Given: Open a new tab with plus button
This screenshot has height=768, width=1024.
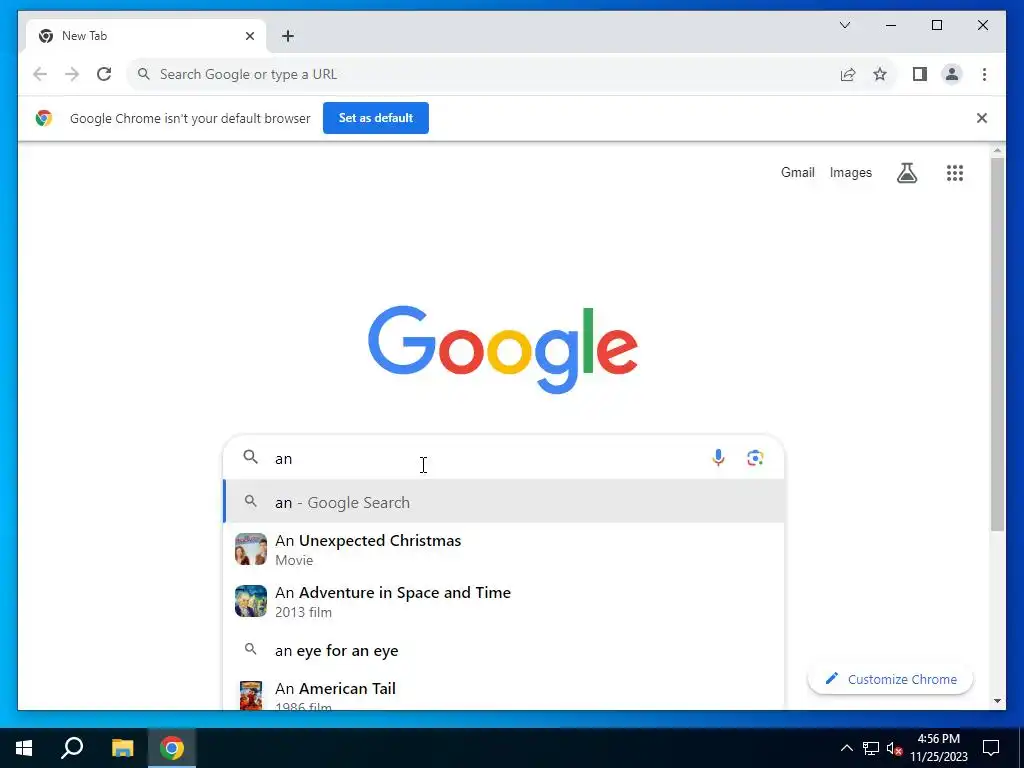Looking at the screenshot, I should coord(288,36).
